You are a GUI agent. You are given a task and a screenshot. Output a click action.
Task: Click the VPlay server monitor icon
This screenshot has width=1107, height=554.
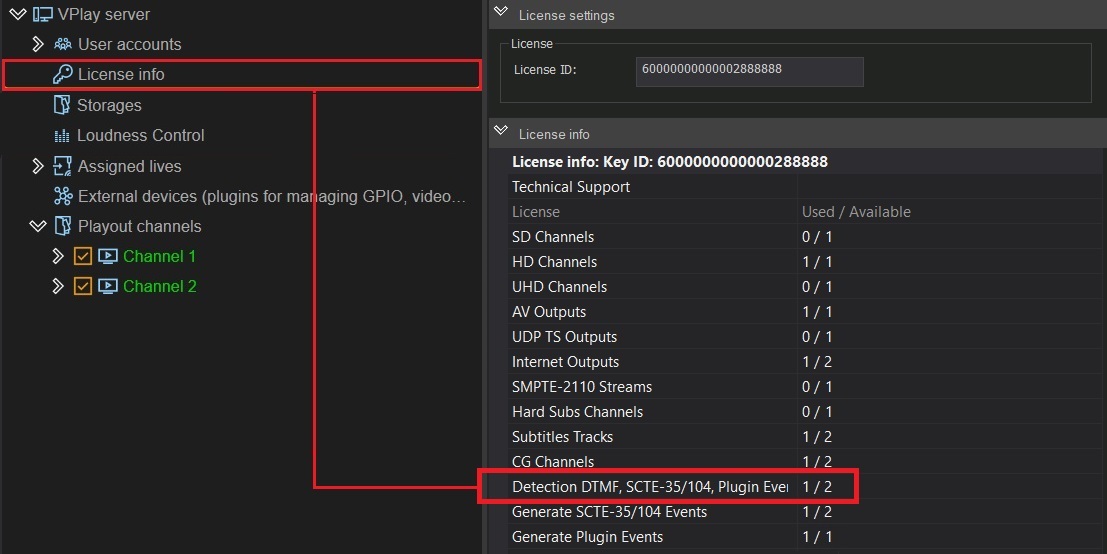tap(42, 14)
